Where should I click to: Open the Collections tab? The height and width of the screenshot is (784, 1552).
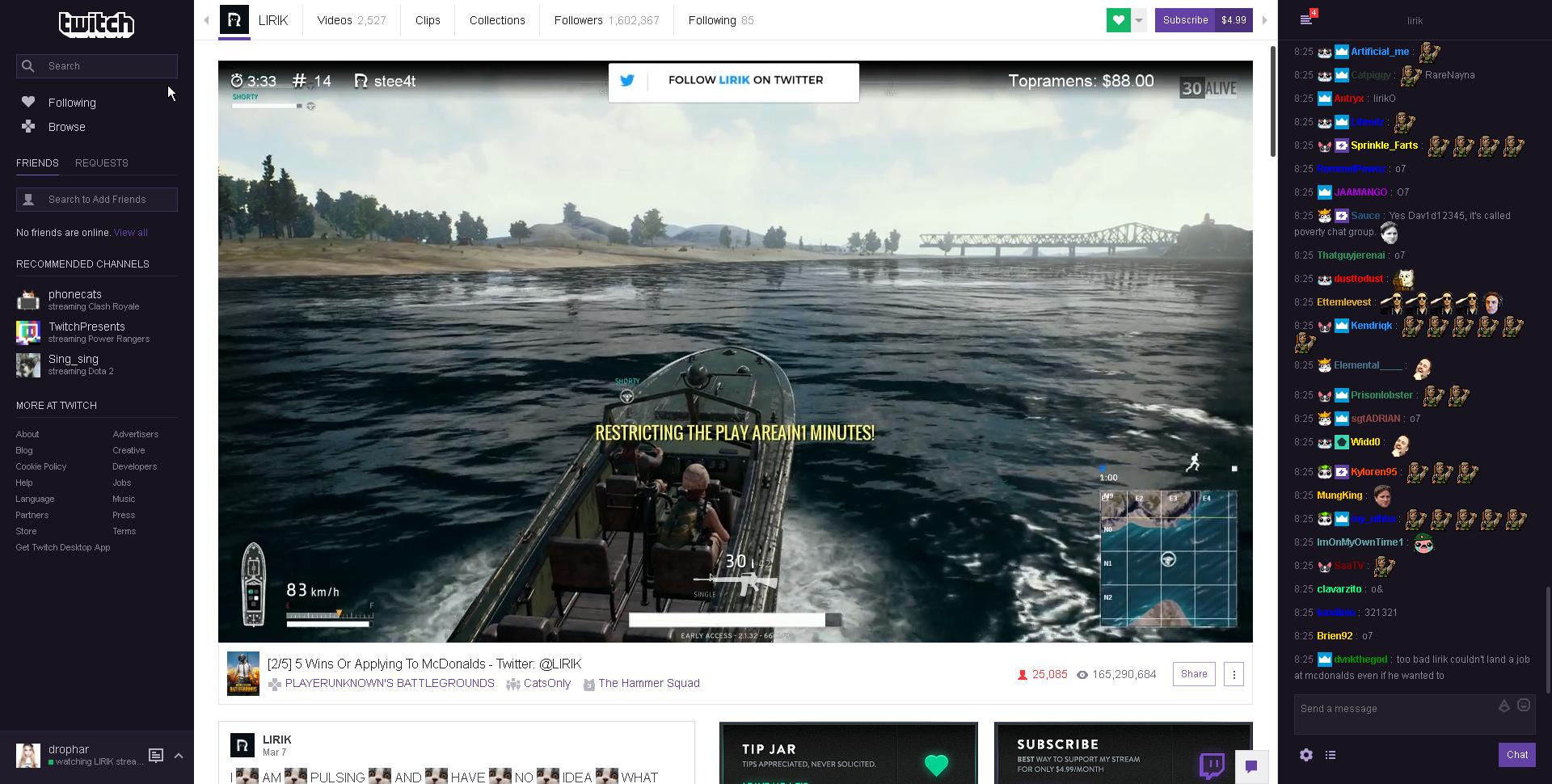pos(497,20)
